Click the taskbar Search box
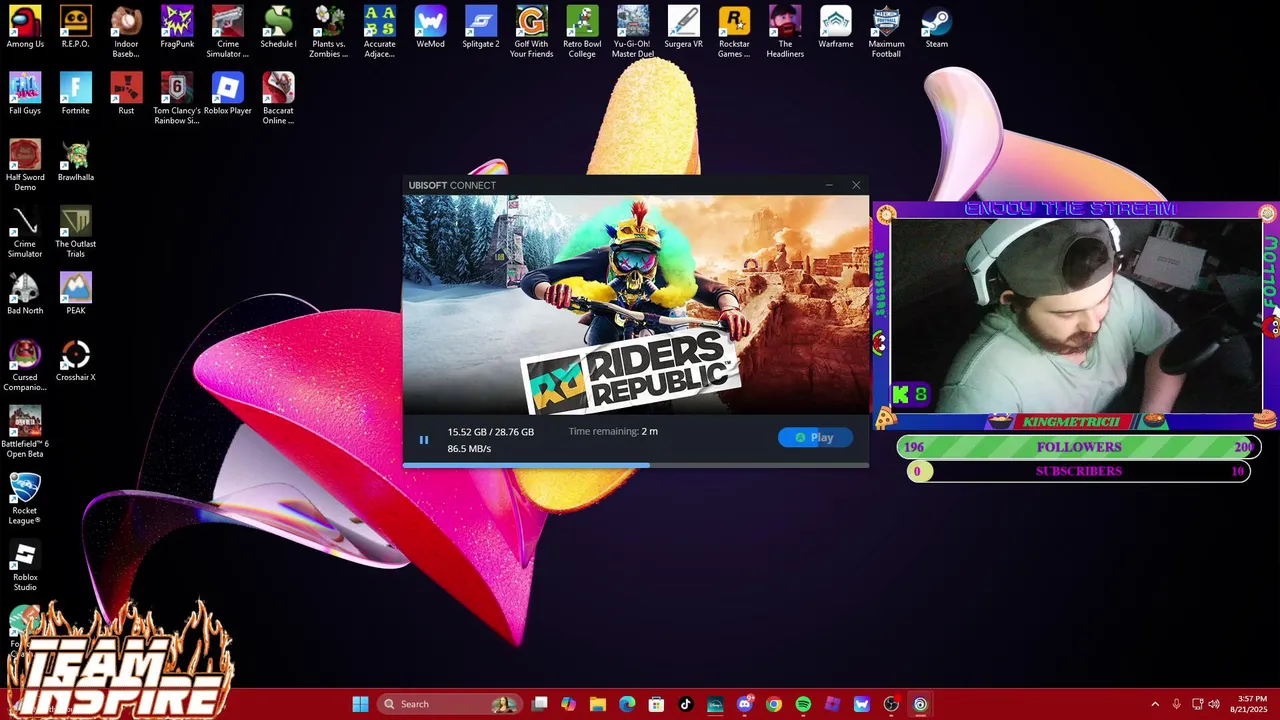 pos(452,704)
